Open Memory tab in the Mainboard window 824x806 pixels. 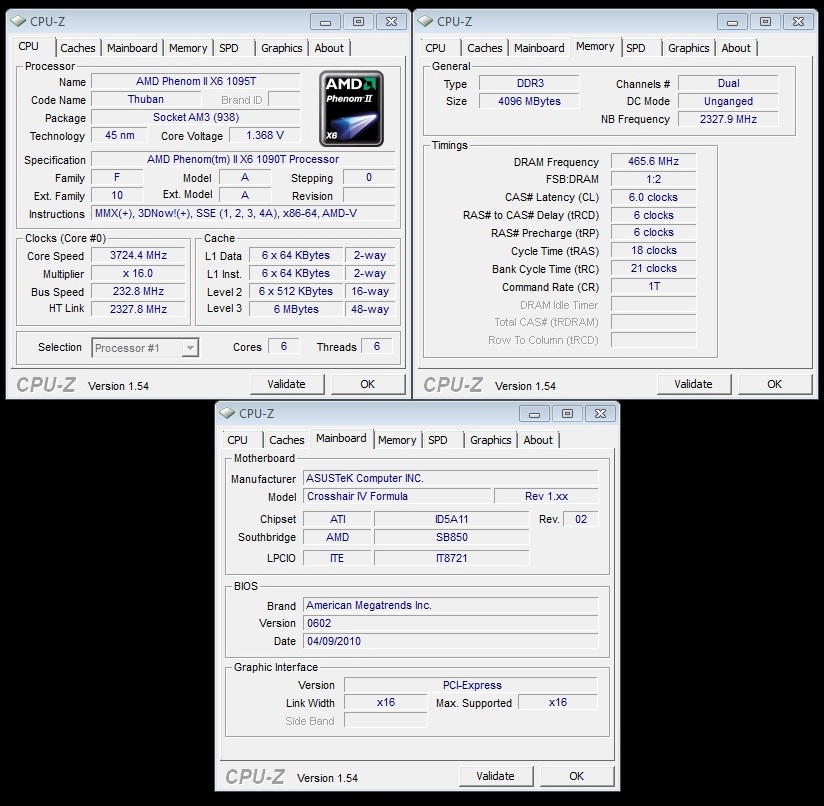coord(397,440)
